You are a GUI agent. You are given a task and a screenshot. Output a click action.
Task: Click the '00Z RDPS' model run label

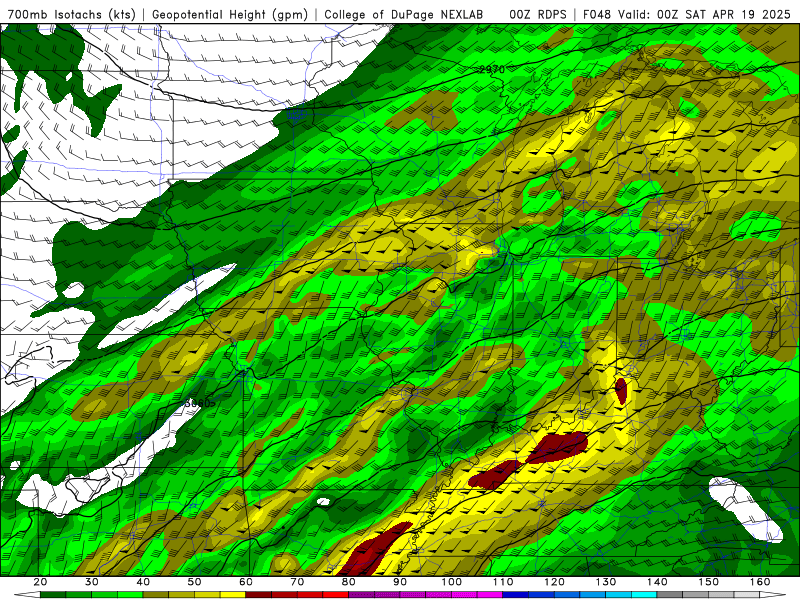(x=538, y=15)
